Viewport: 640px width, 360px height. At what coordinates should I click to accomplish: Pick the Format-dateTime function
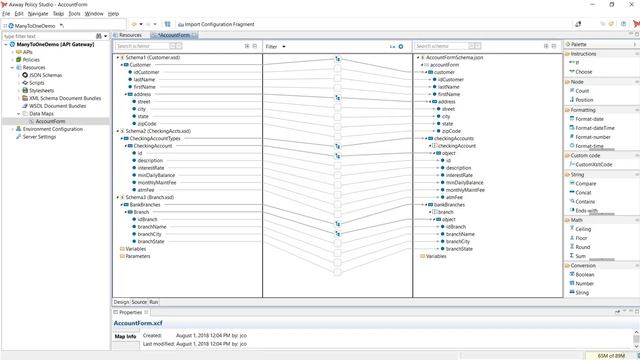pyautogui.click(x=594, y=128)
